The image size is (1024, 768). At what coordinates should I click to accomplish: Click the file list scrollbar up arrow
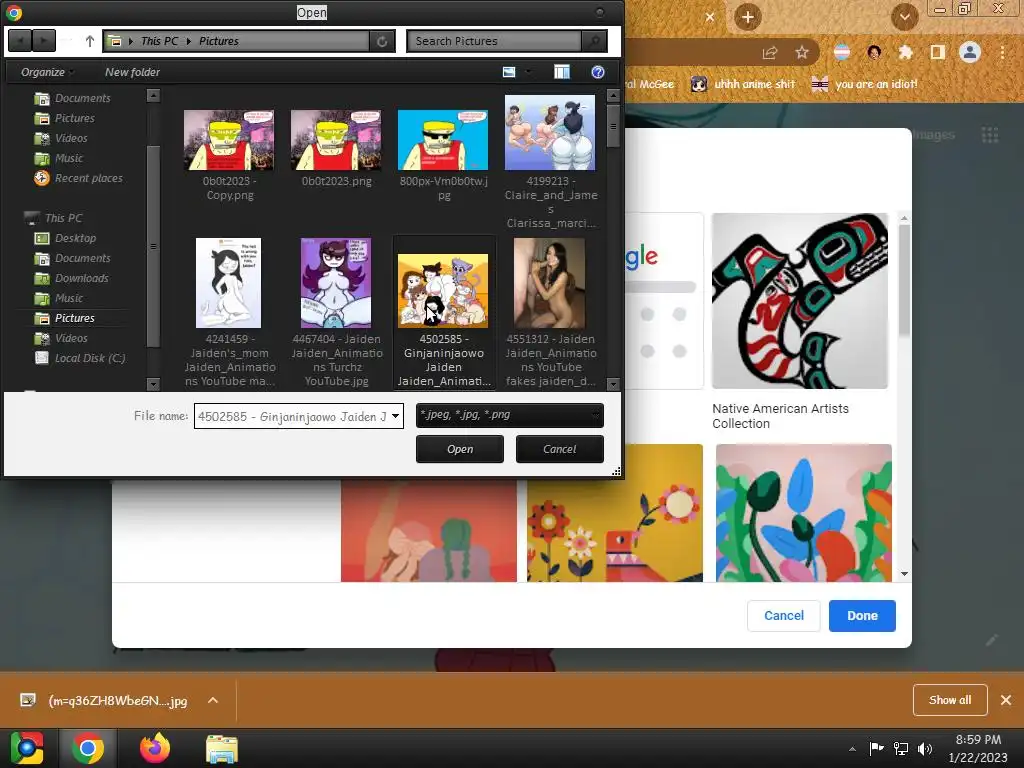[x=613, y=96]
